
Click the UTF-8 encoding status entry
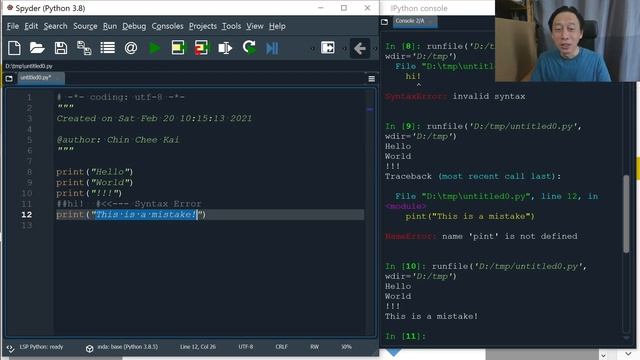click(x=246, y=347)
